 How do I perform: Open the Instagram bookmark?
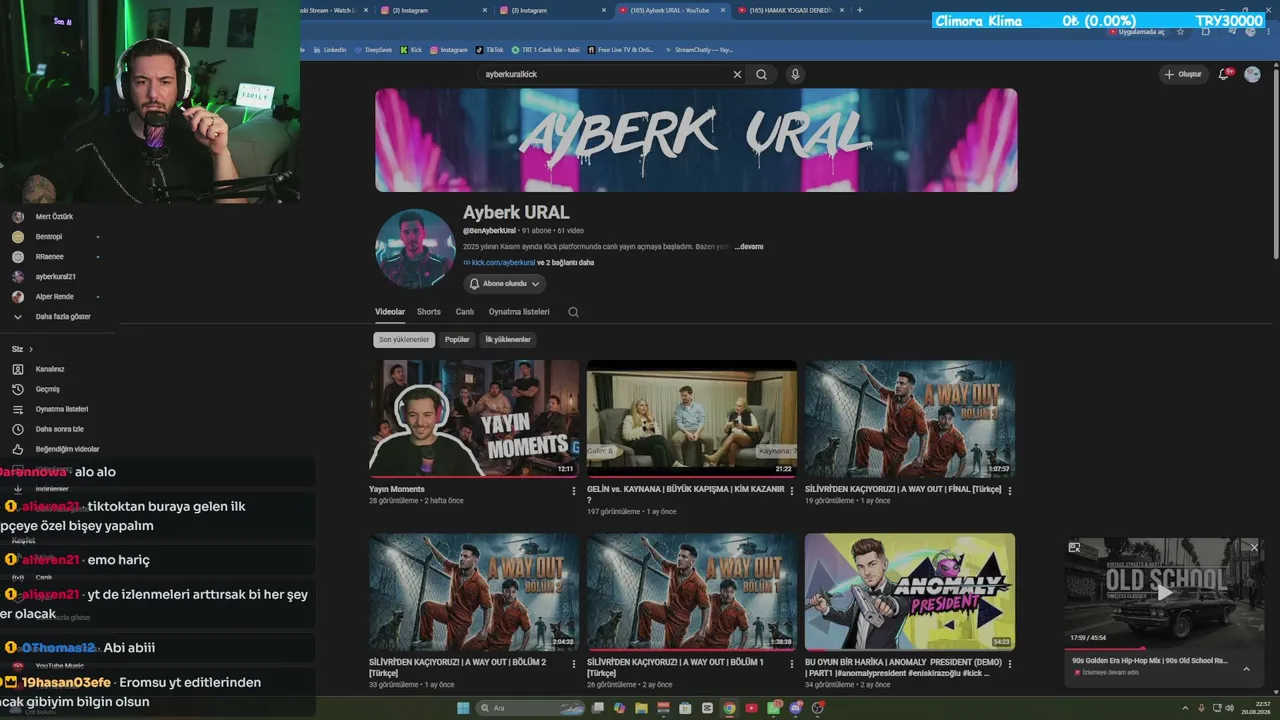449,49
